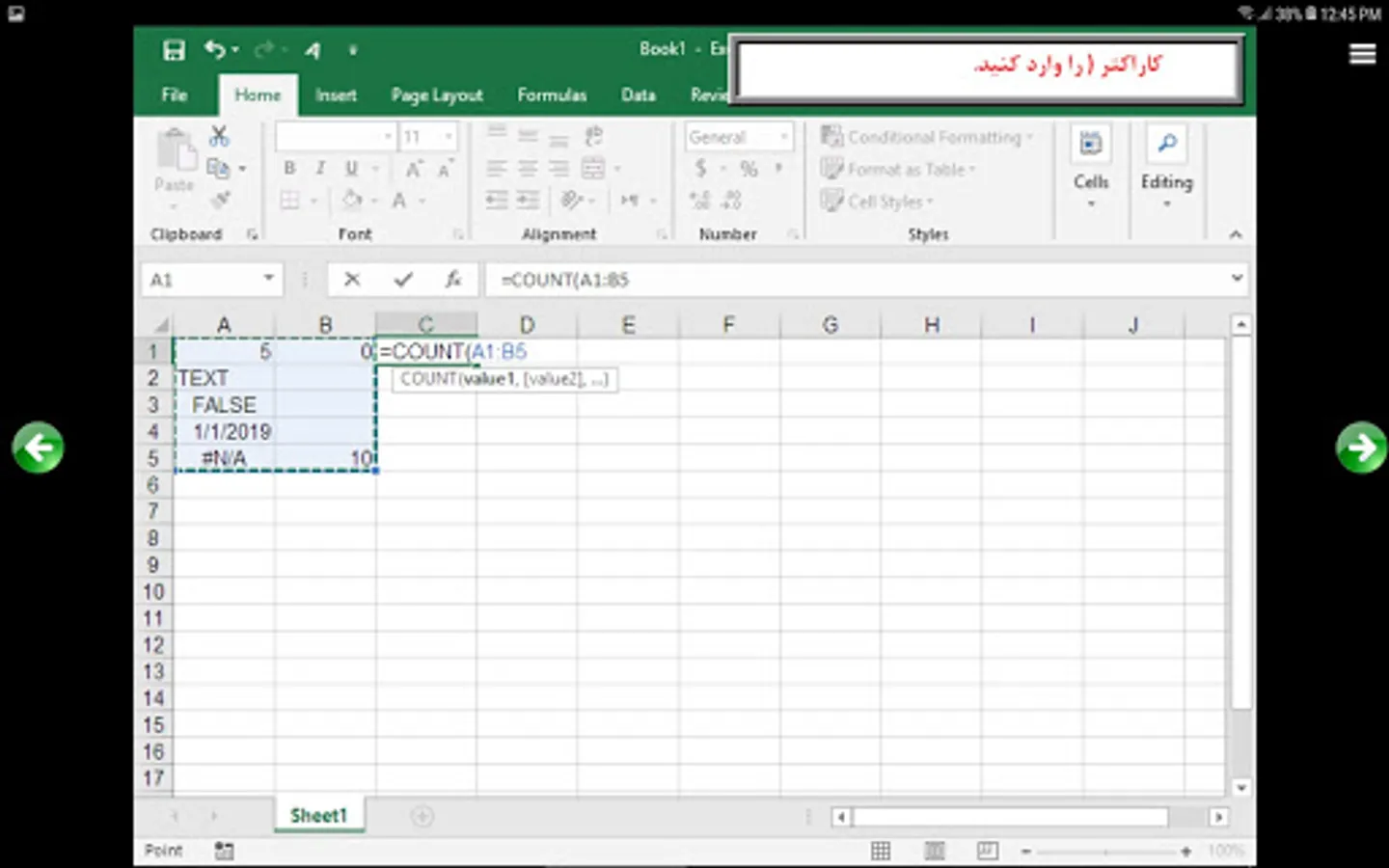1389x868 pixels.
Task: Switch to Page Layout view in status bar
Action: tap(934, 851)
